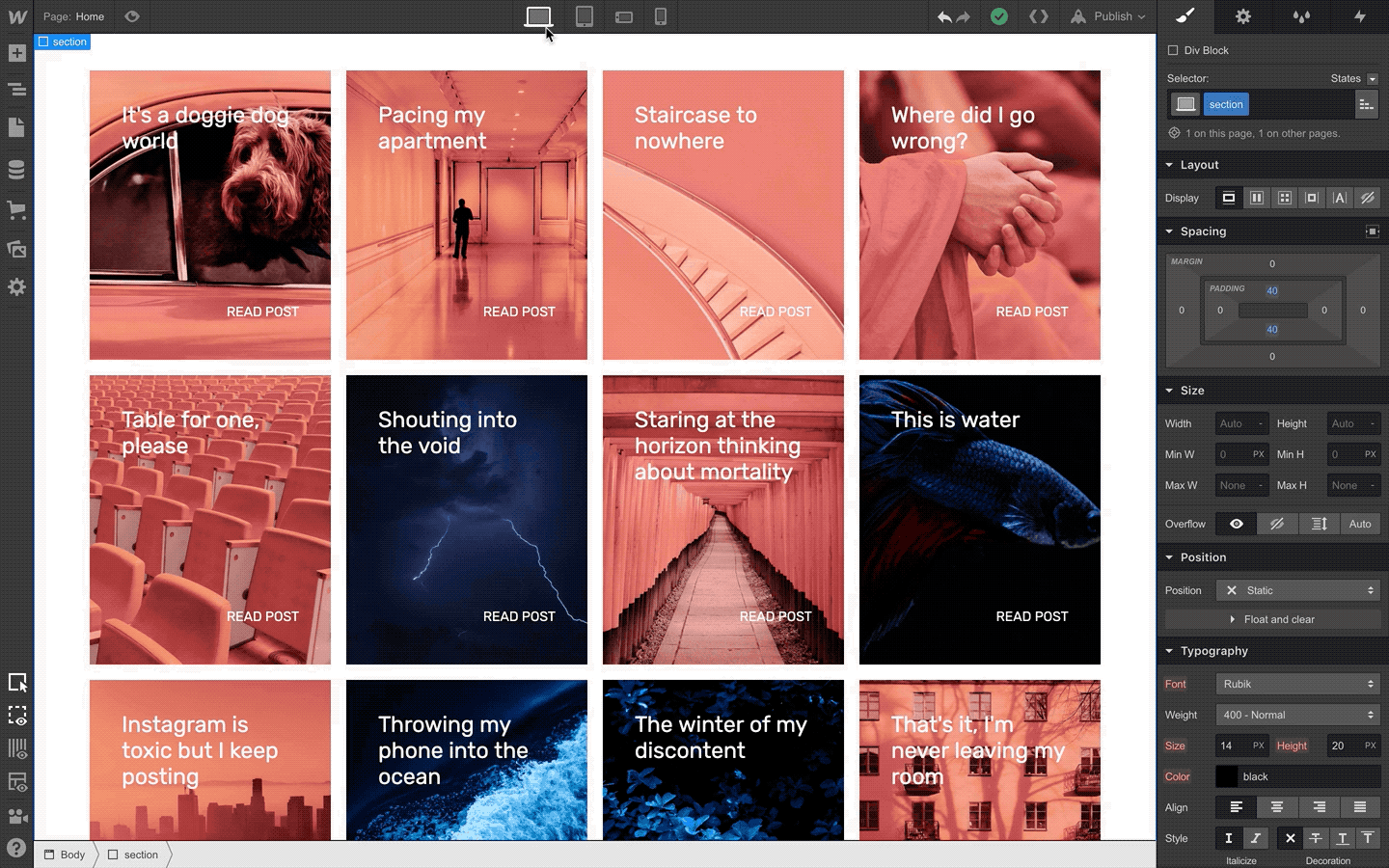
Task: Open the Navigator panel
Action: click(16, 90)
